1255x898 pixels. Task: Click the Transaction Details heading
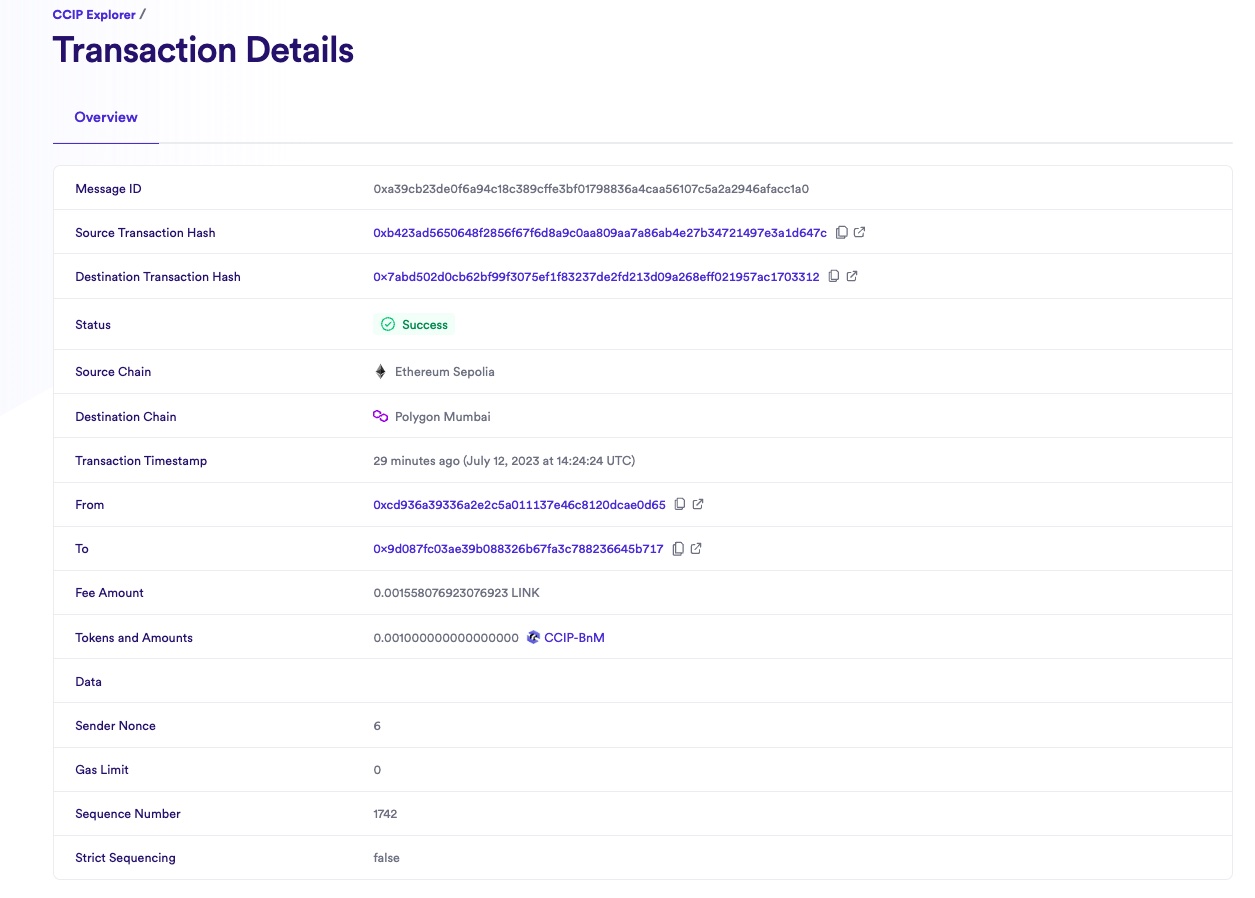pos(203,50)
